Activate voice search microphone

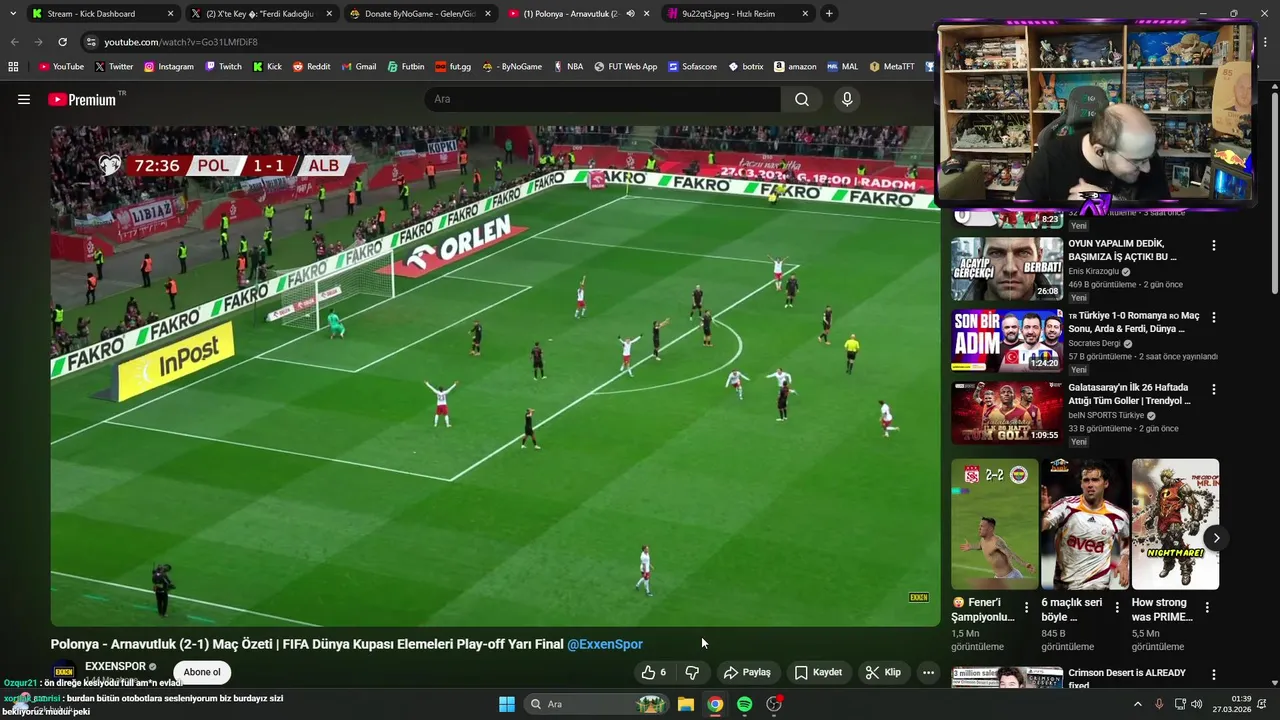847,99
